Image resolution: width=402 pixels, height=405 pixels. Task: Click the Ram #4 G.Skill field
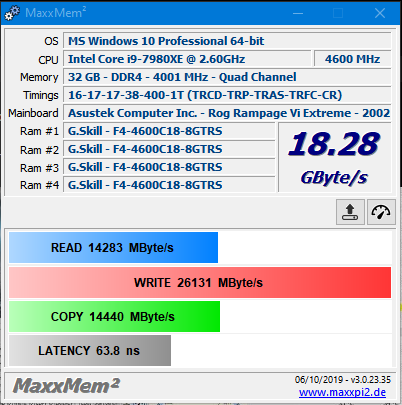click(169, 185)
